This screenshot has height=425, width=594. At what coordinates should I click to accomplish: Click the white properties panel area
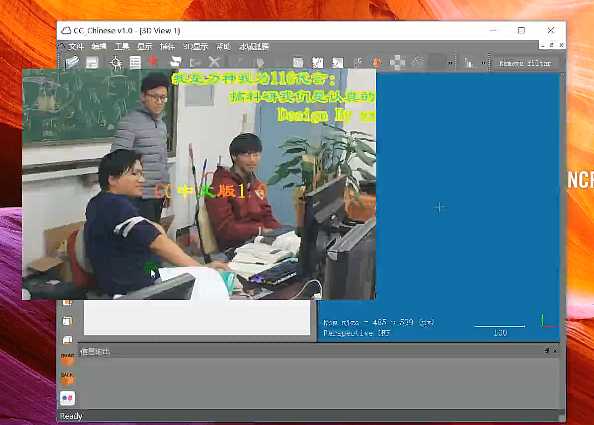(x=197, y=317)
